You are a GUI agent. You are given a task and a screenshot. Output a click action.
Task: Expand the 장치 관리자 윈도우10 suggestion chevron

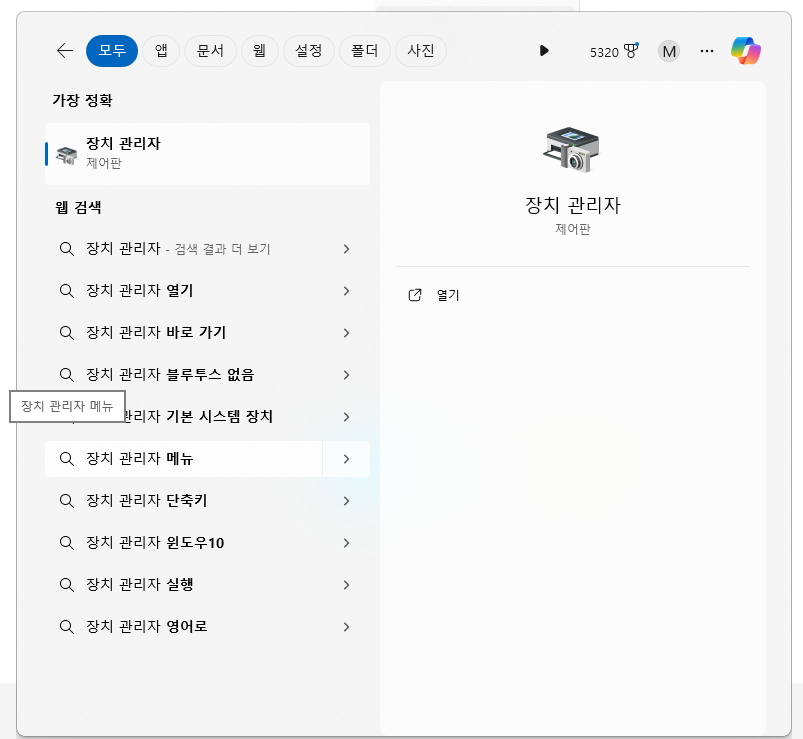(x=346, y=542)
